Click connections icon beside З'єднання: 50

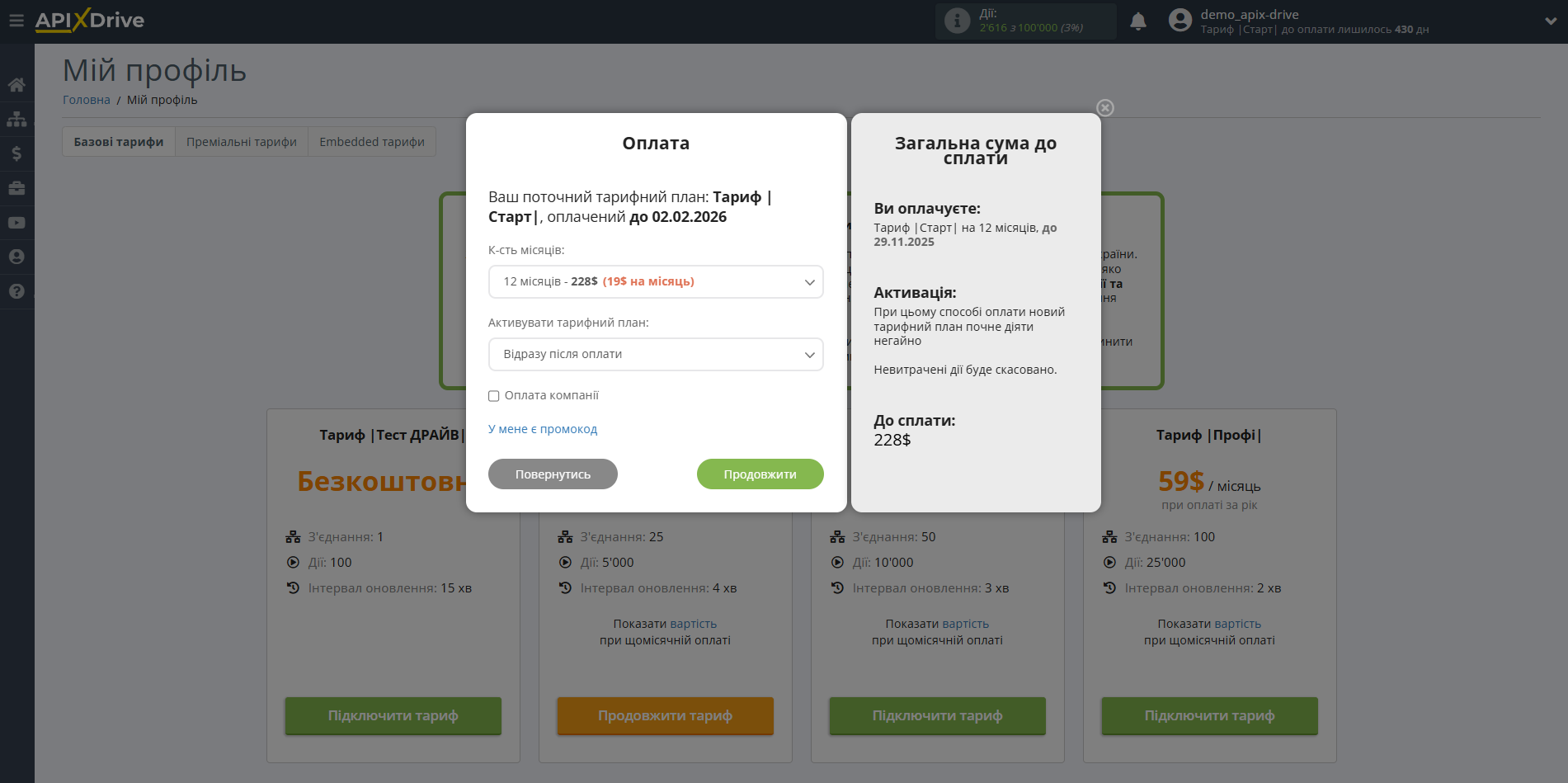pyautogui.click(x=837, y=537)
